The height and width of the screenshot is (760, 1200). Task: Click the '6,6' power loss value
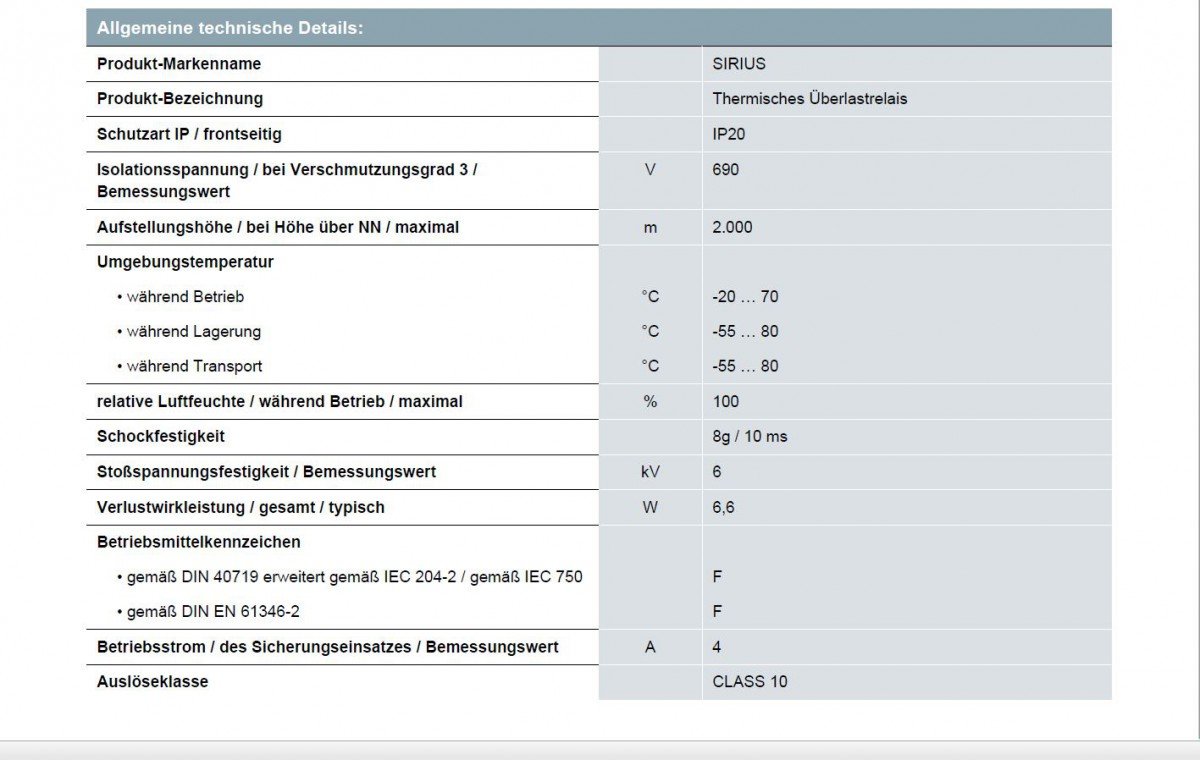[723, 508]
